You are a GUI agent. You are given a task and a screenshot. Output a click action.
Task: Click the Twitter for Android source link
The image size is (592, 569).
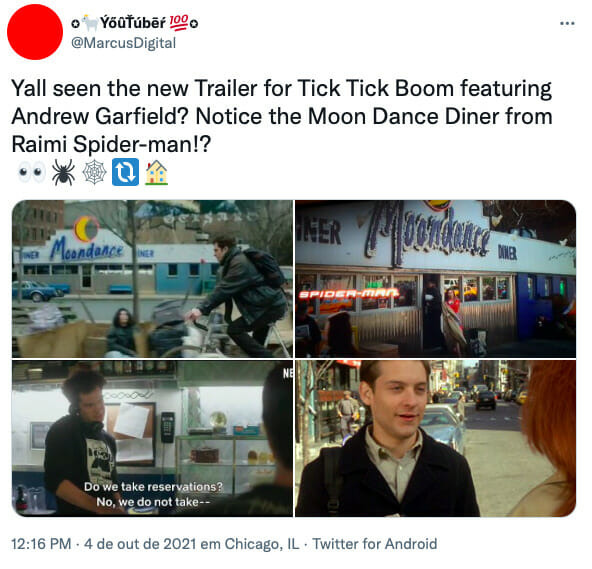click(375, 544)
